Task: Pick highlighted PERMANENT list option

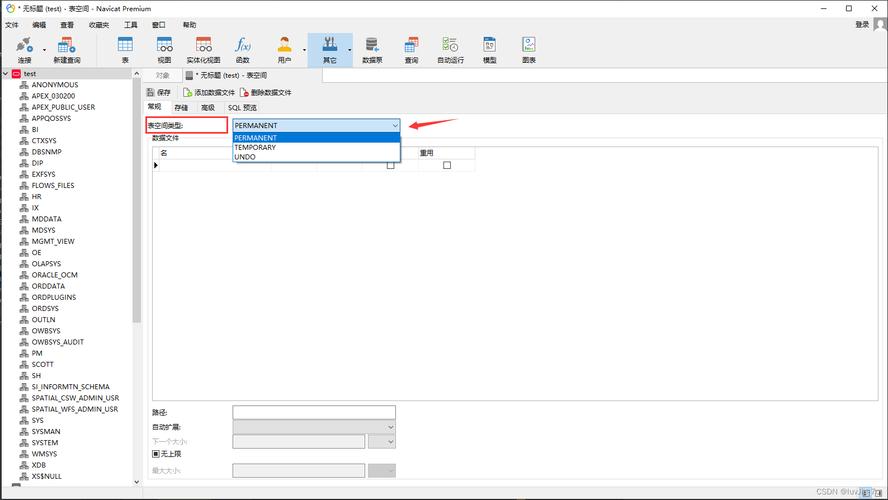Action: click(x=316, y=138)
